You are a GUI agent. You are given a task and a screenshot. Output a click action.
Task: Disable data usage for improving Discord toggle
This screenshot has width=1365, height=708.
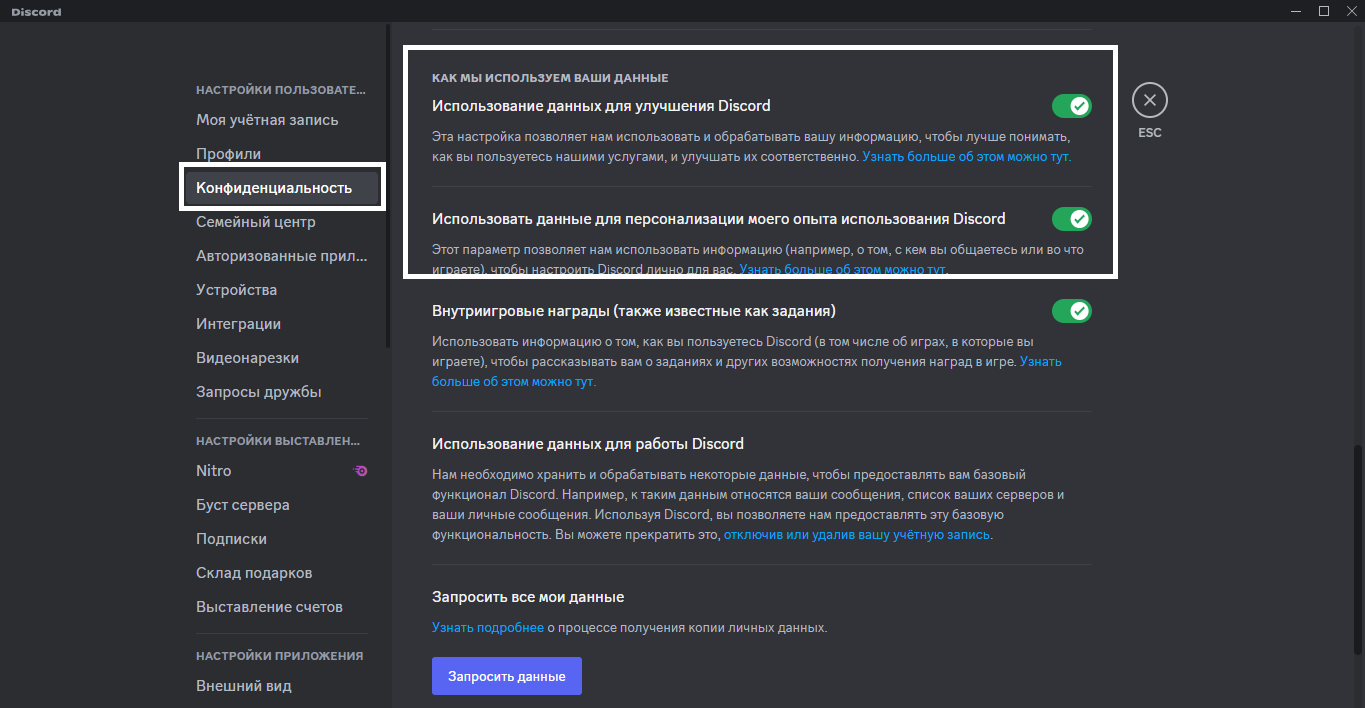coord(1071,106)
